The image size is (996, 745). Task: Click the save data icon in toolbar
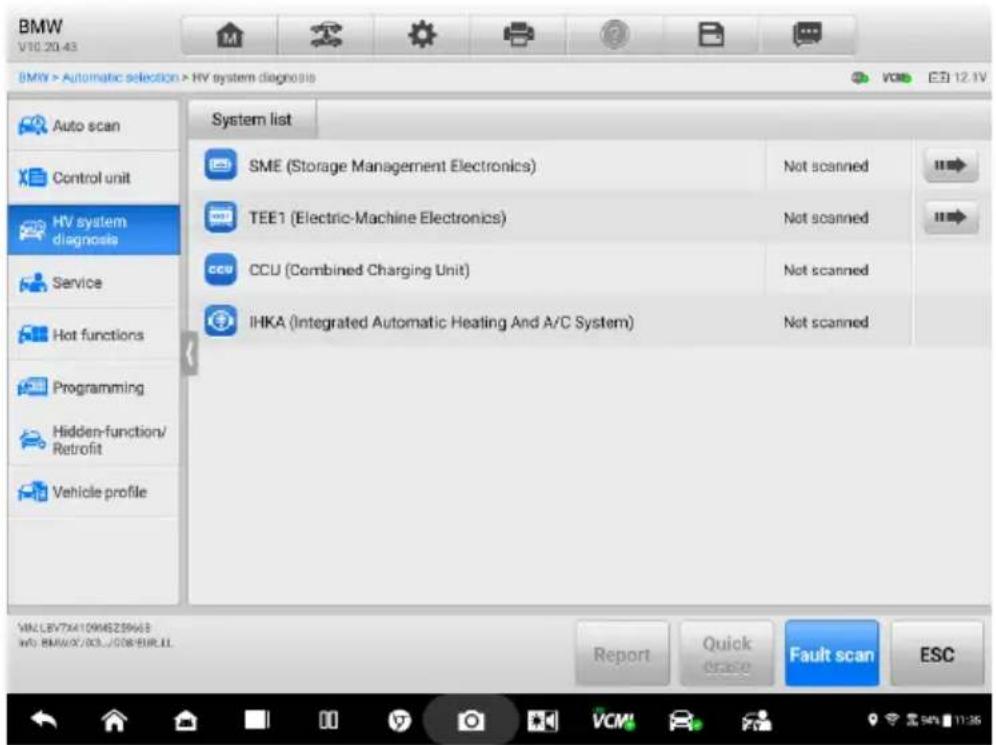pyautogui.click(x=711, y=35)
